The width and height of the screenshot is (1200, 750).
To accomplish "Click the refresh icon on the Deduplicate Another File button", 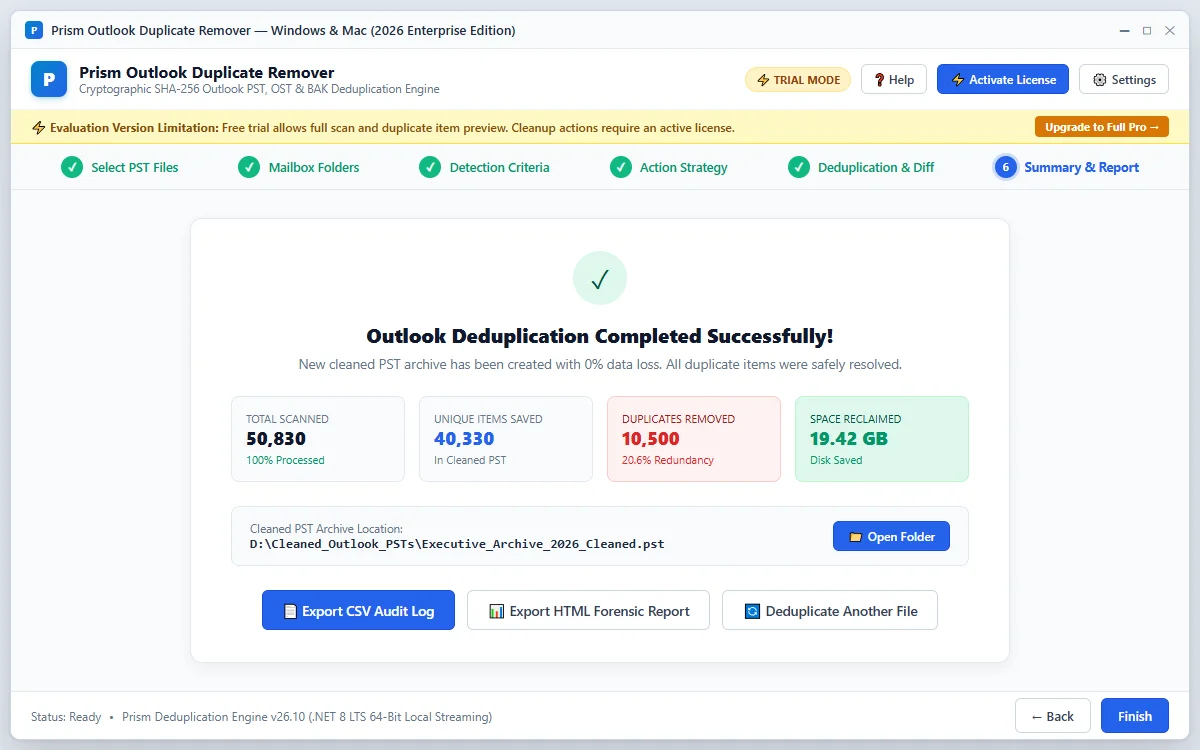I will (x=752, y=611).
